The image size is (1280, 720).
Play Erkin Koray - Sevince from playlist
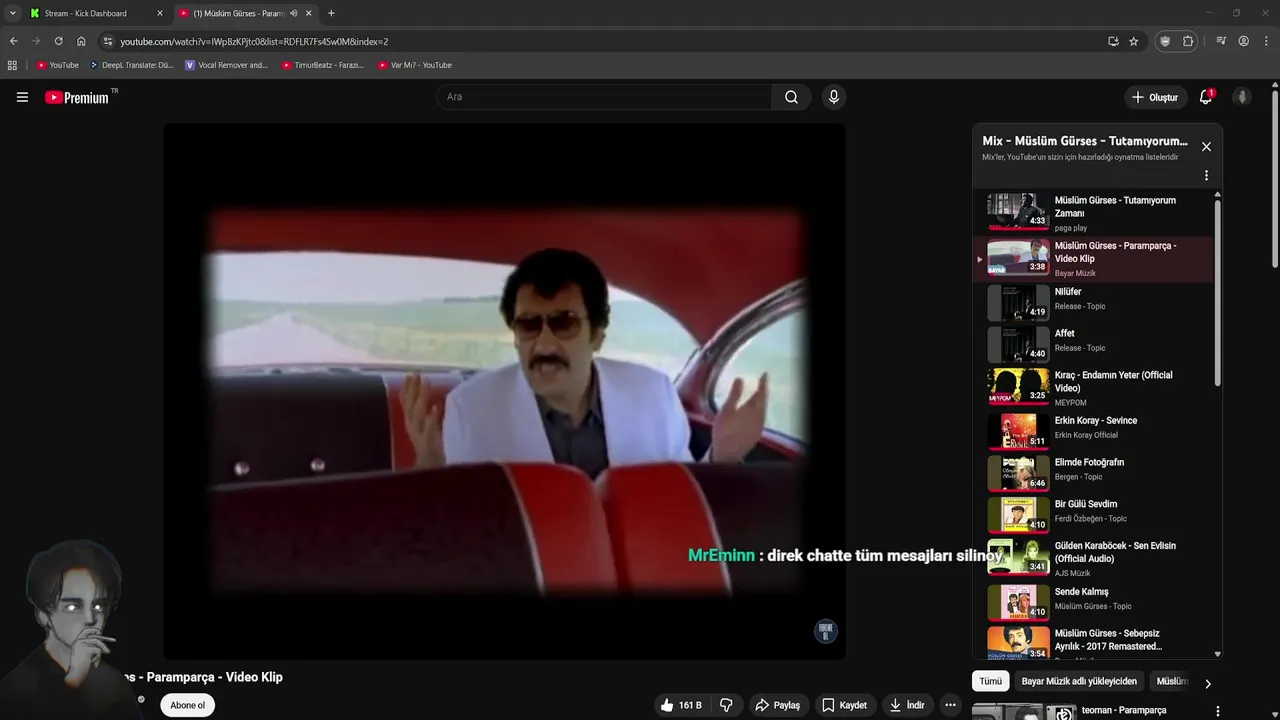coord(1095,431)
